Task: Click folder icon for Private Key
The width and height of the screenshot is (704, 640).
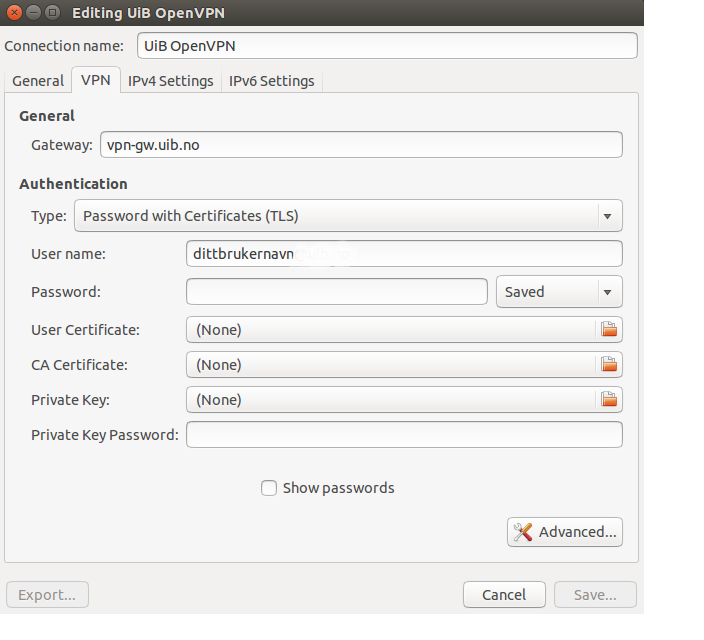Action: (x=608, y=400)
